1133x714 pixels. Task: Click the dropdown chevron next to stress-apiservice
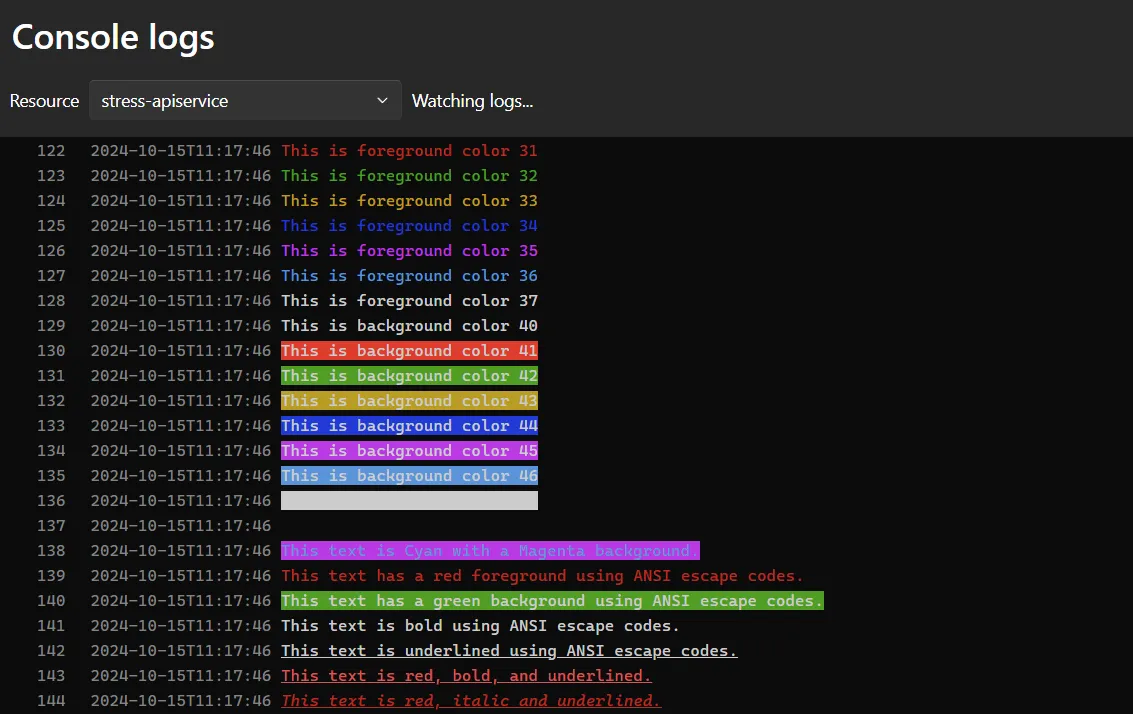coord(381,100)
